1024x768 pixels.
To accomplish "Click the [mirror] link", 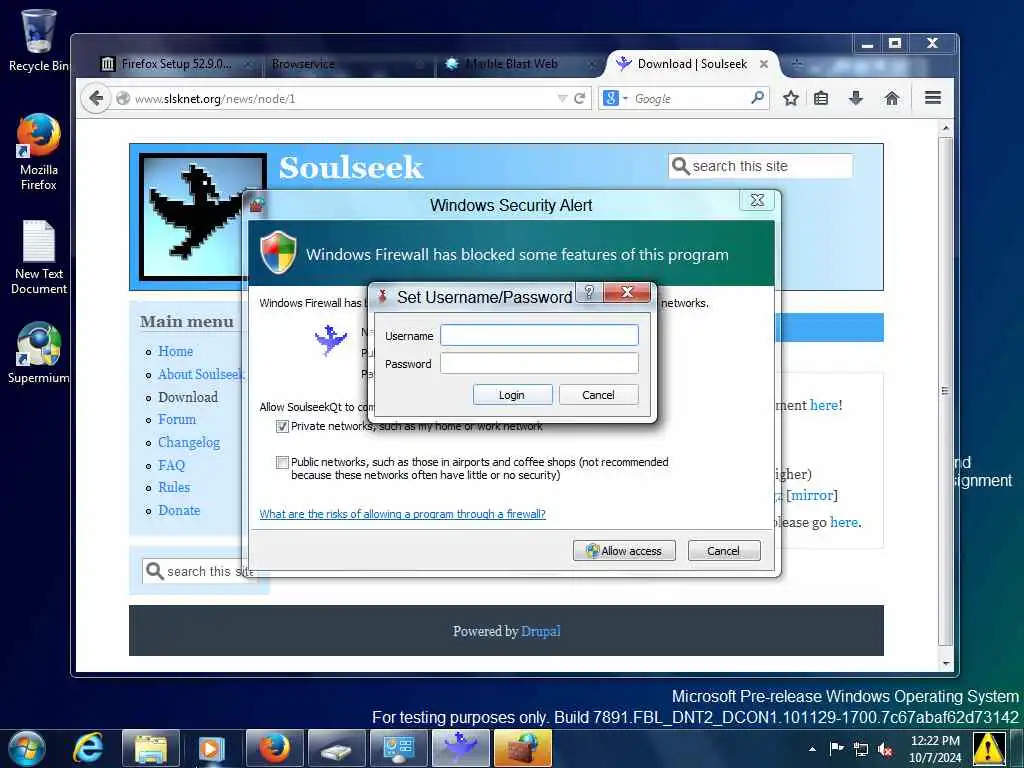I will point(812,495).
